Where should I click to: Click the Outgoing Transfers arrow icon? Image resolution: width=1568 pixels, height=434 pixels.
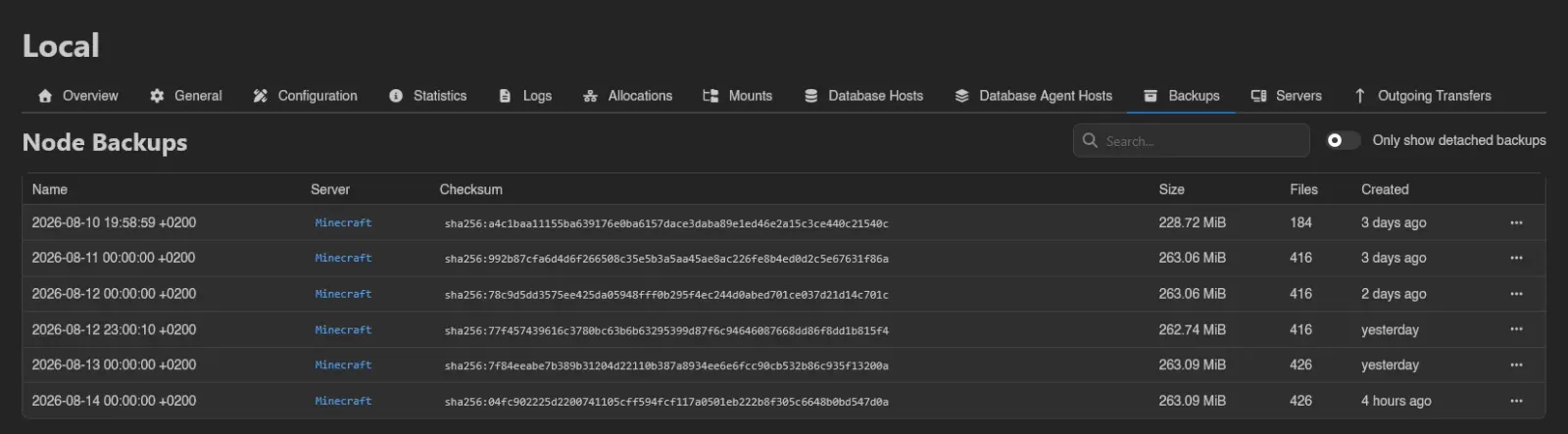pyautogui.click(x=1360, y=96)
